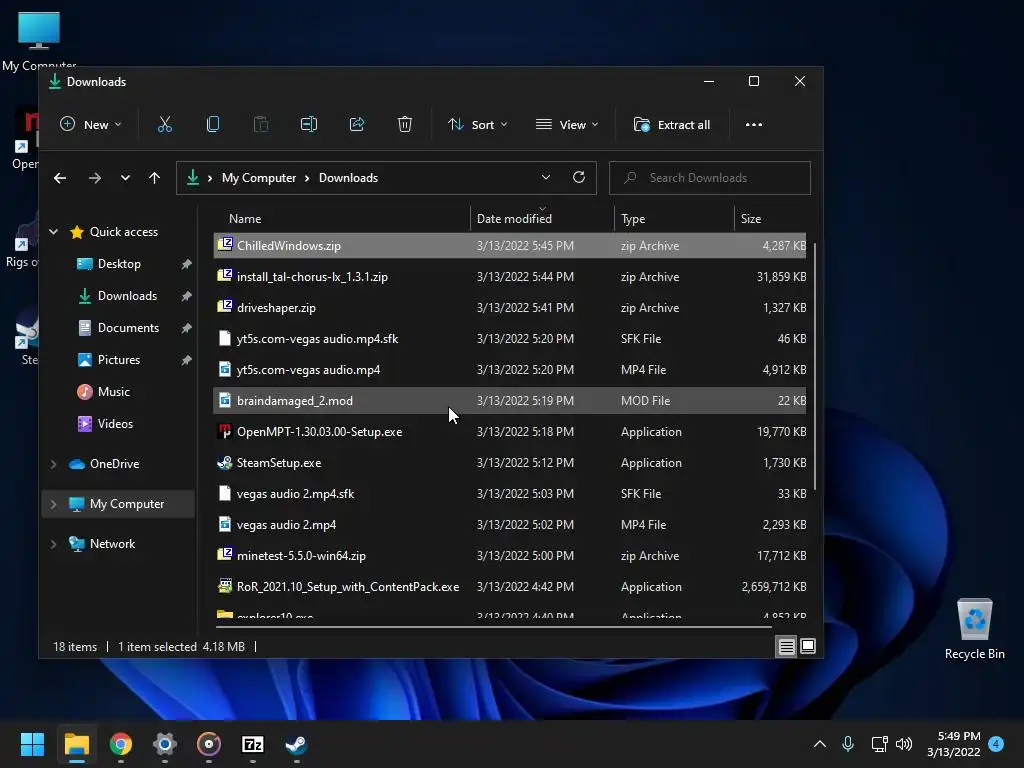Select braindamaged_2.mod file
The height and width of the screenshot is (768, 1024).
(x=509, y=400)
